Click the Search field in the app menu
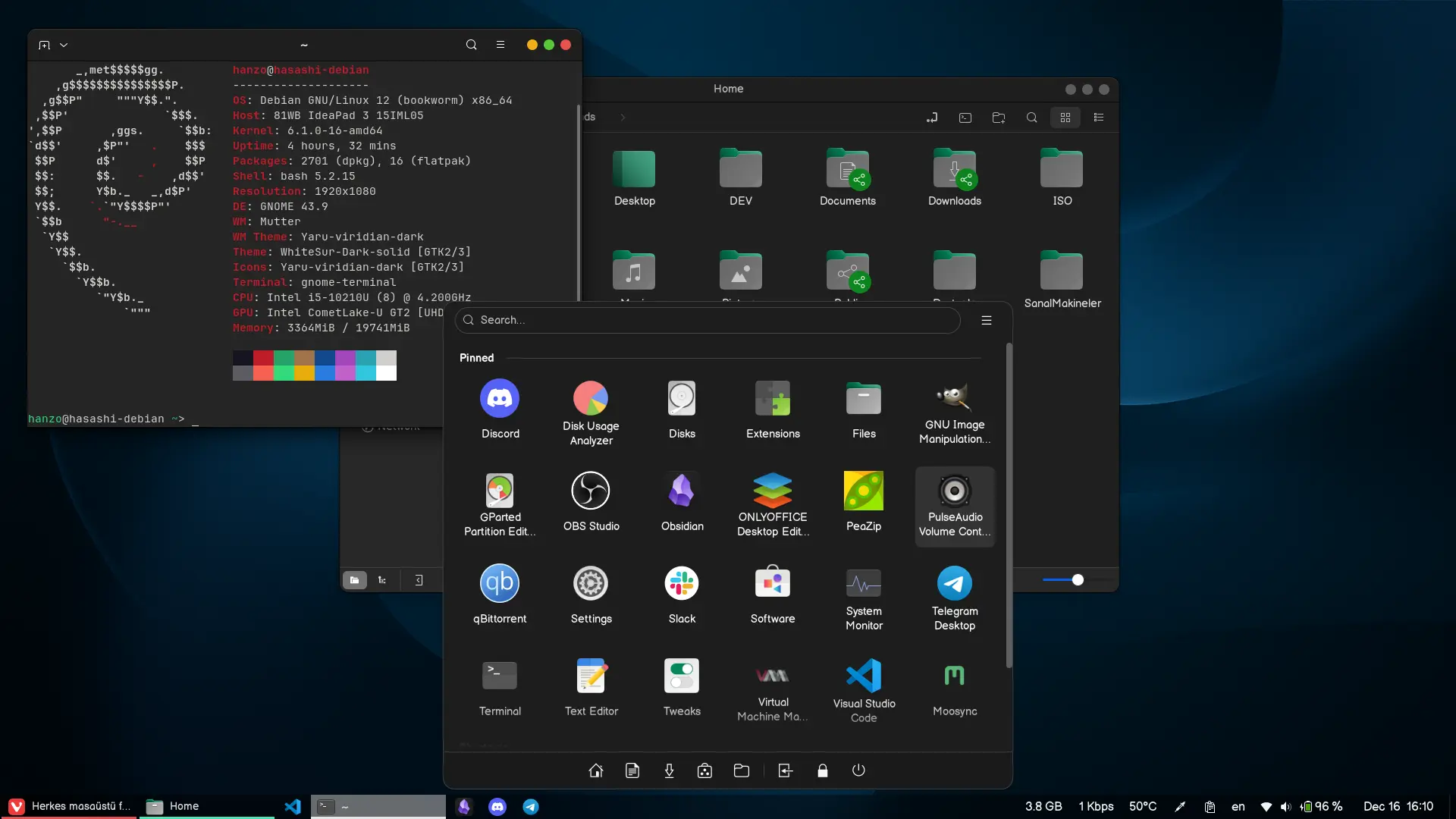 coord(708,320)
